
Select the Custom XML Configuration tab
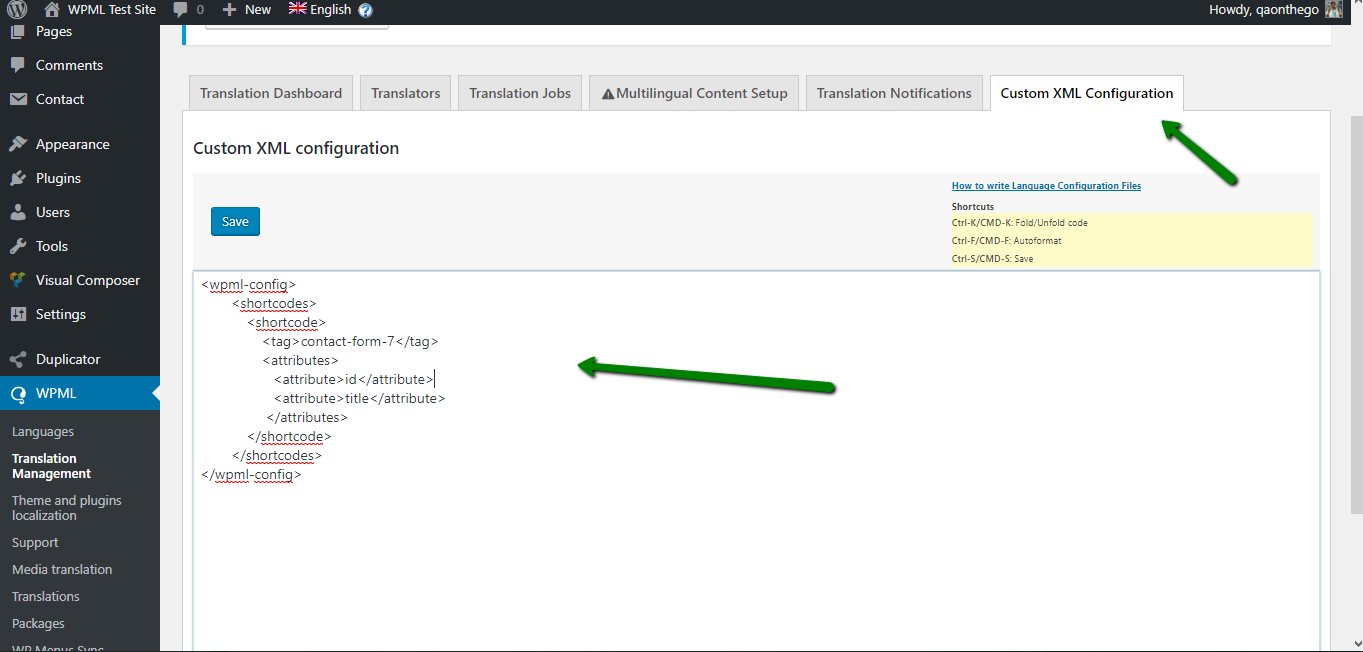(x=1087, y=93)
